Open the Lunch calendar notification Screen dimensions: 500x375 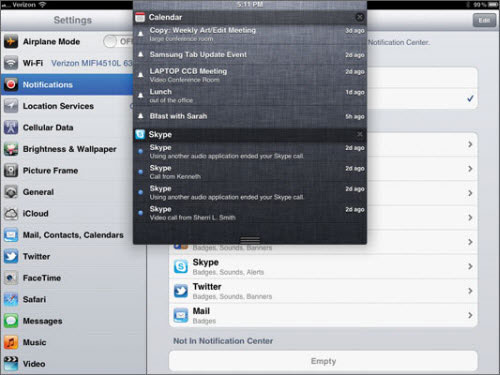(x=250, y=96)
